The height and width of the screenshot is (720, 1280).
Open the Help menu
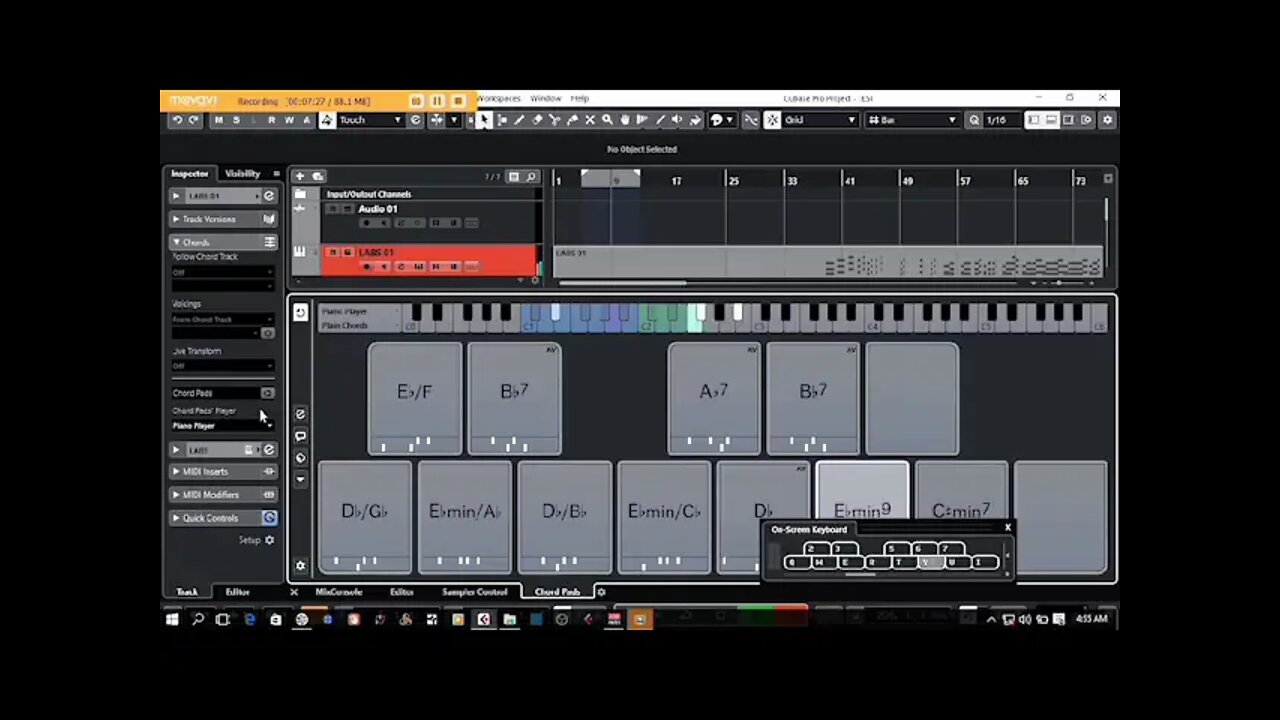tap(580, 99)
